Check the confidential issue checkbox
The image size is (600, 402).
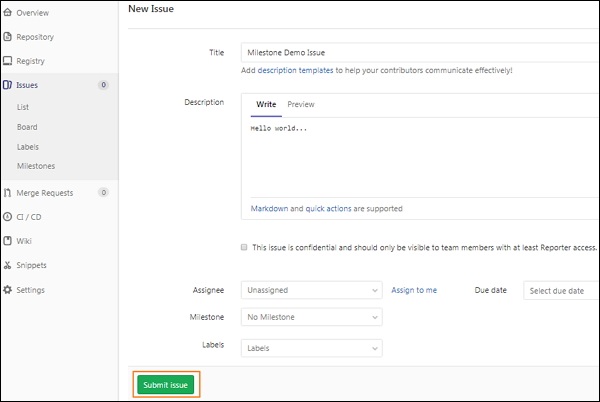245,247
